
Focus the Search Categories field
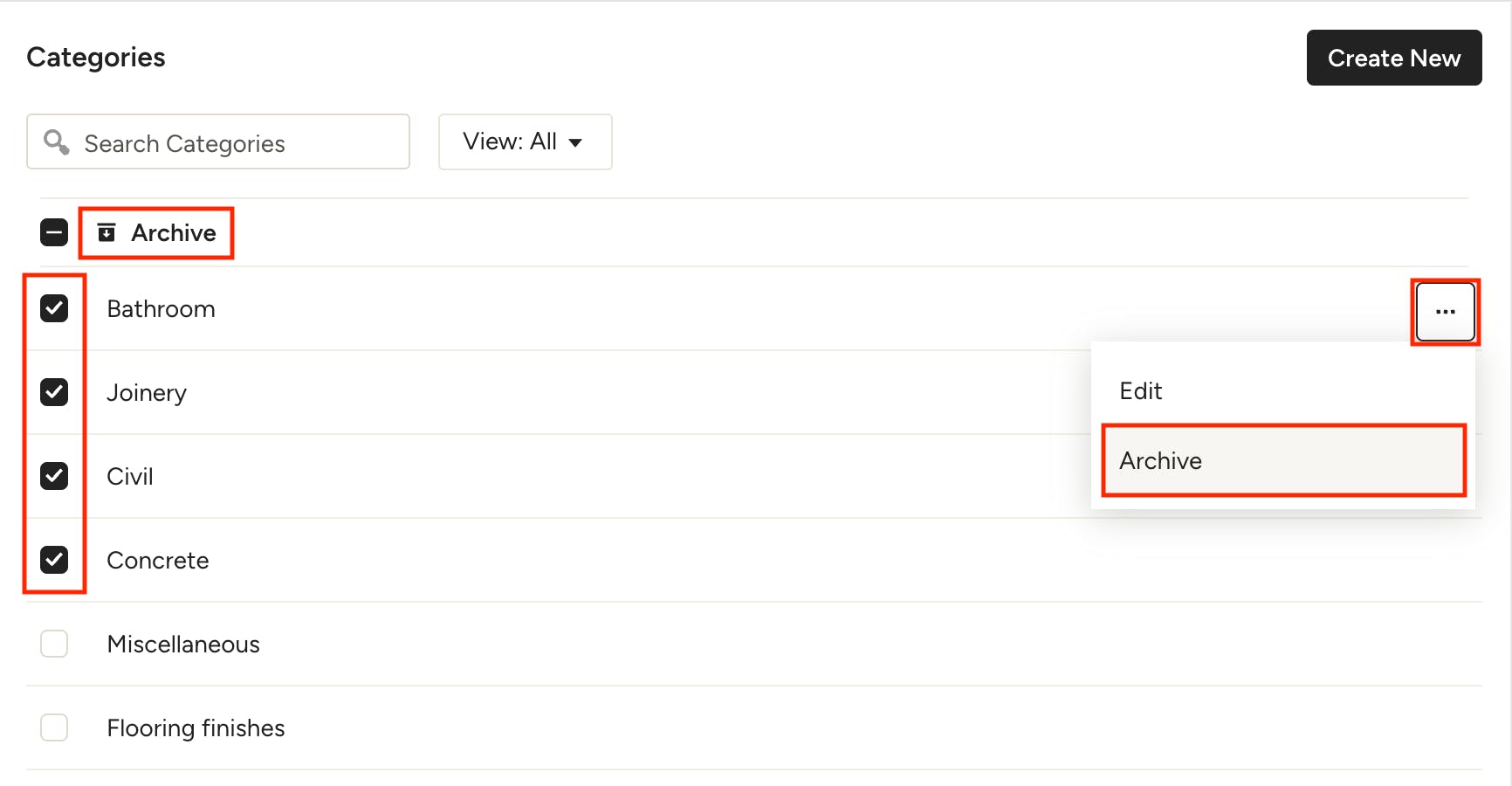pos(218,141)
